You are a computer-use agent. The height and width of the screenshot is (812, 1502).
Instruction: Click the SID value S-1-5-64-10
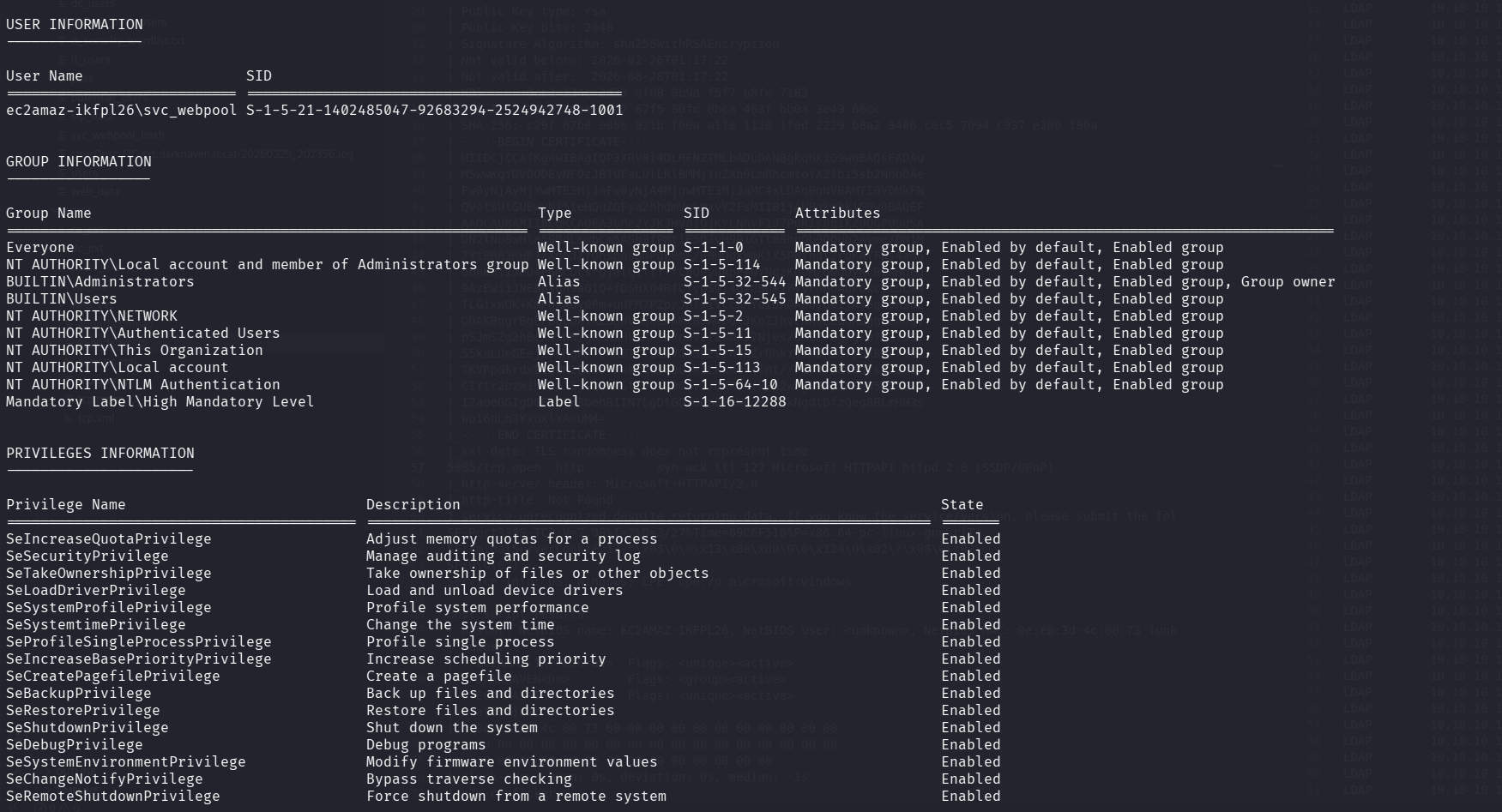pos(731,384)
